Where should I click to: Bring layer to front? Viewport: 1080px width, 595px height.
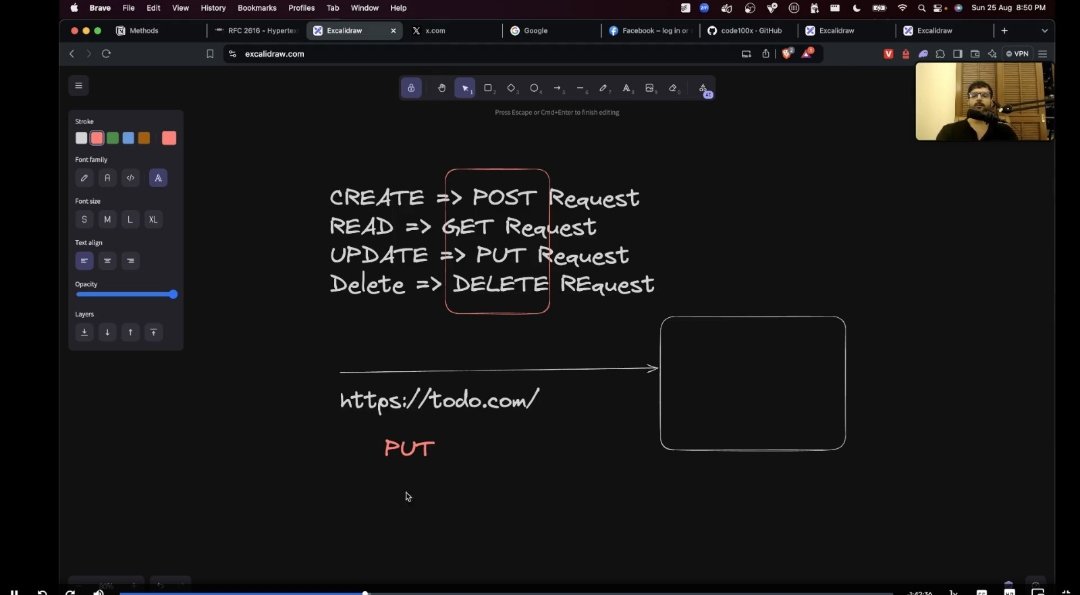coord(154,333)
